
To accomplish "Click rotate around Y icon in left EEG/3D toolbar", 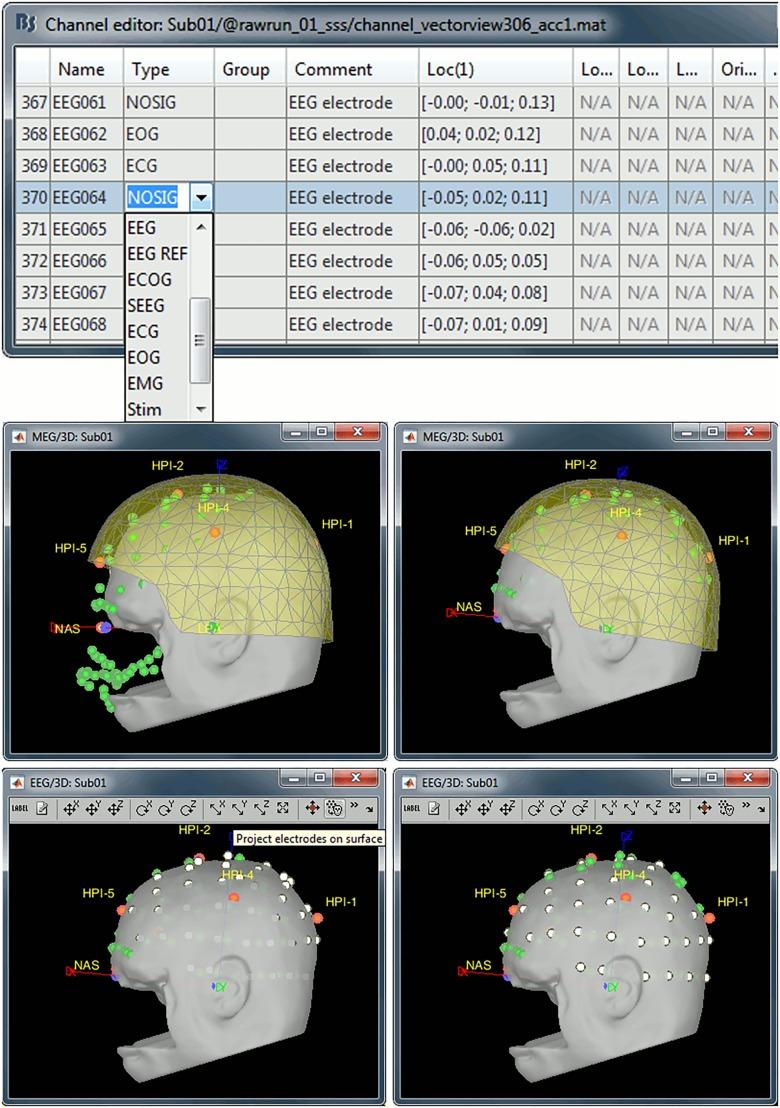I will pos(165,808).
